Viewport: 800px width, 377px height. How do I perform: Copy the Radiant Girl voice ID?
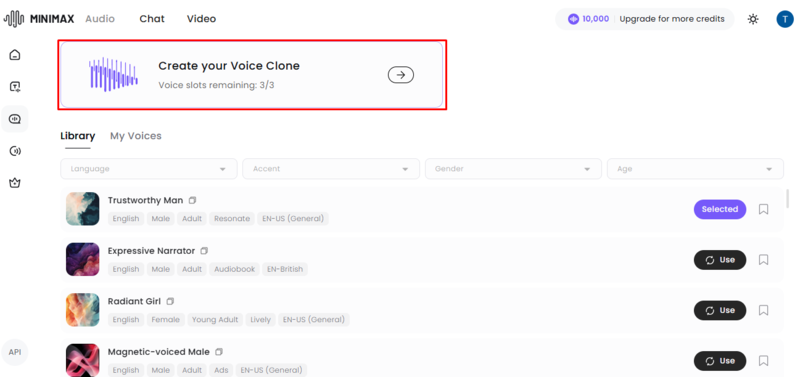tap(170, 301)
